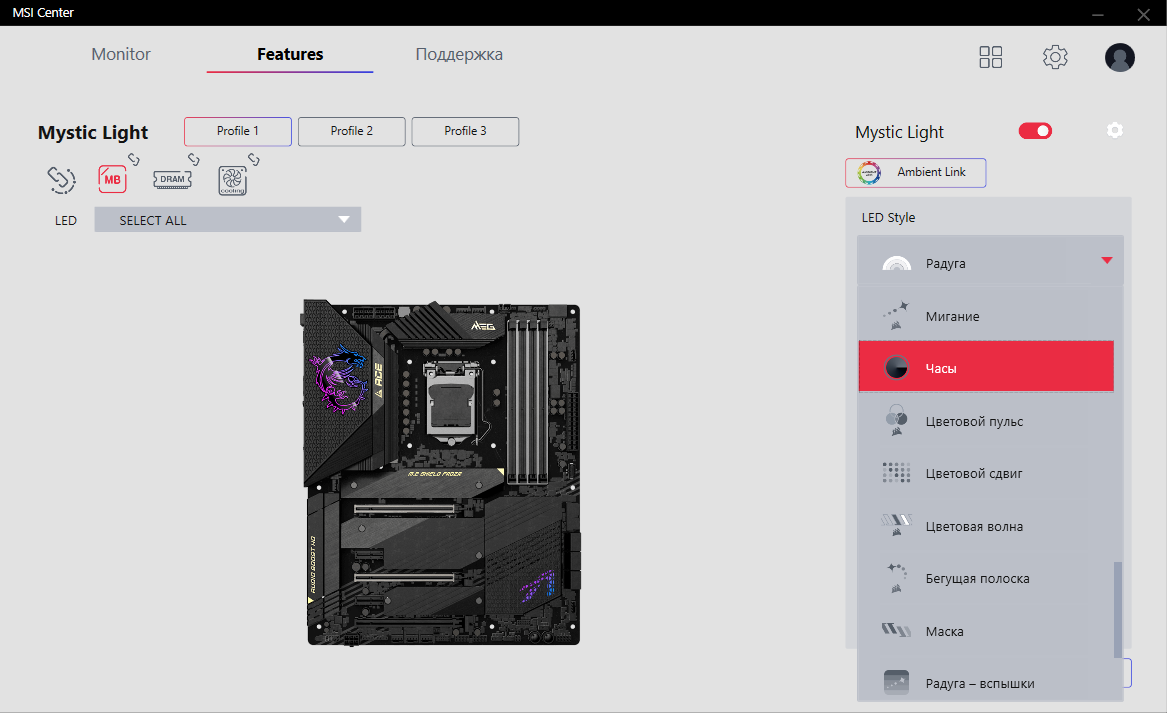Screen dimensions: 1167x713
Task: Click the Часы clock icon
Action: coord(896,368)
